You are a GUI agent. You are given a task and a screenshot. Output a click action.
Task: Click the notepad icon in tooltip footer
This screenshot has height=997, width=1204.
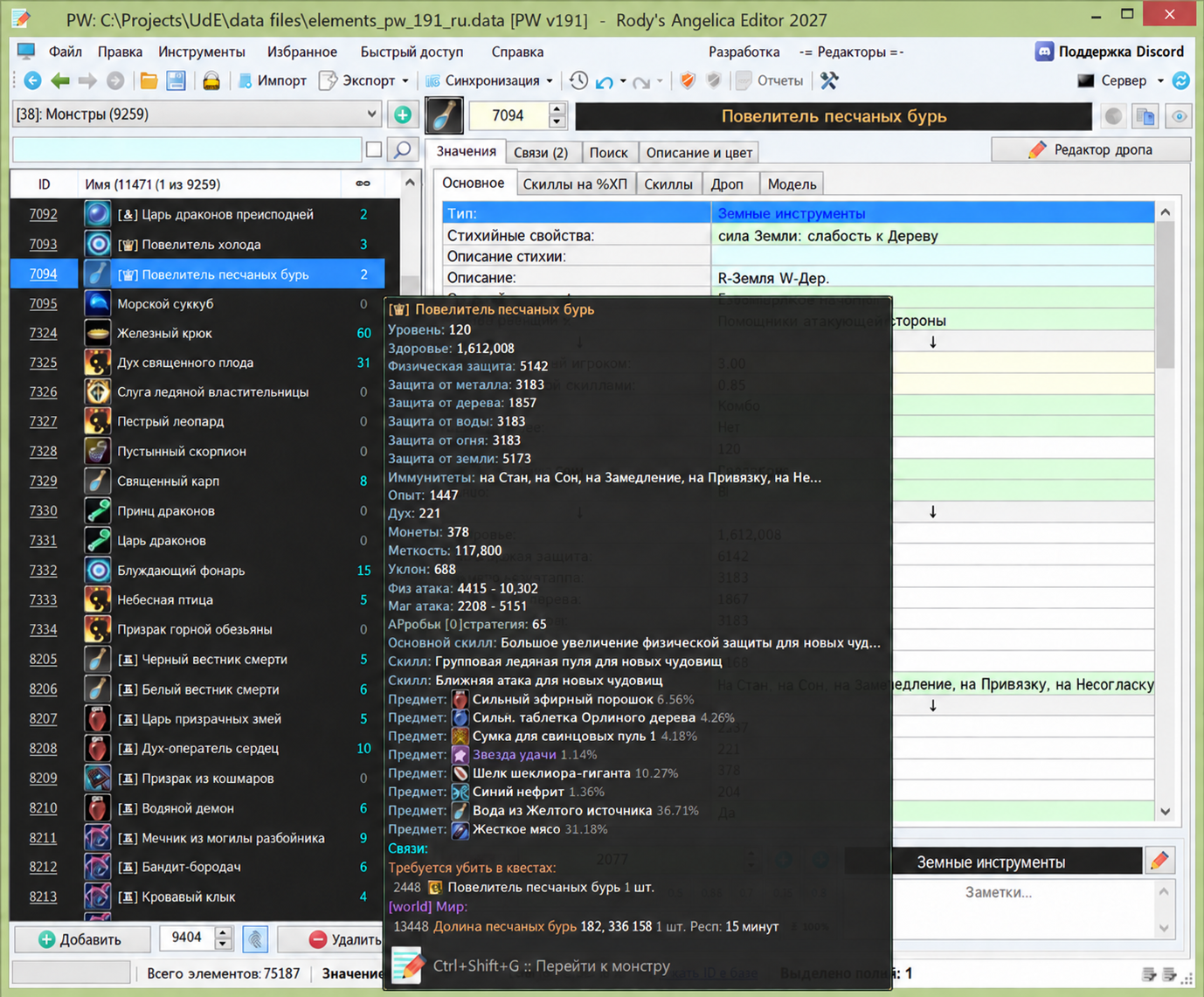click(407, 966)
